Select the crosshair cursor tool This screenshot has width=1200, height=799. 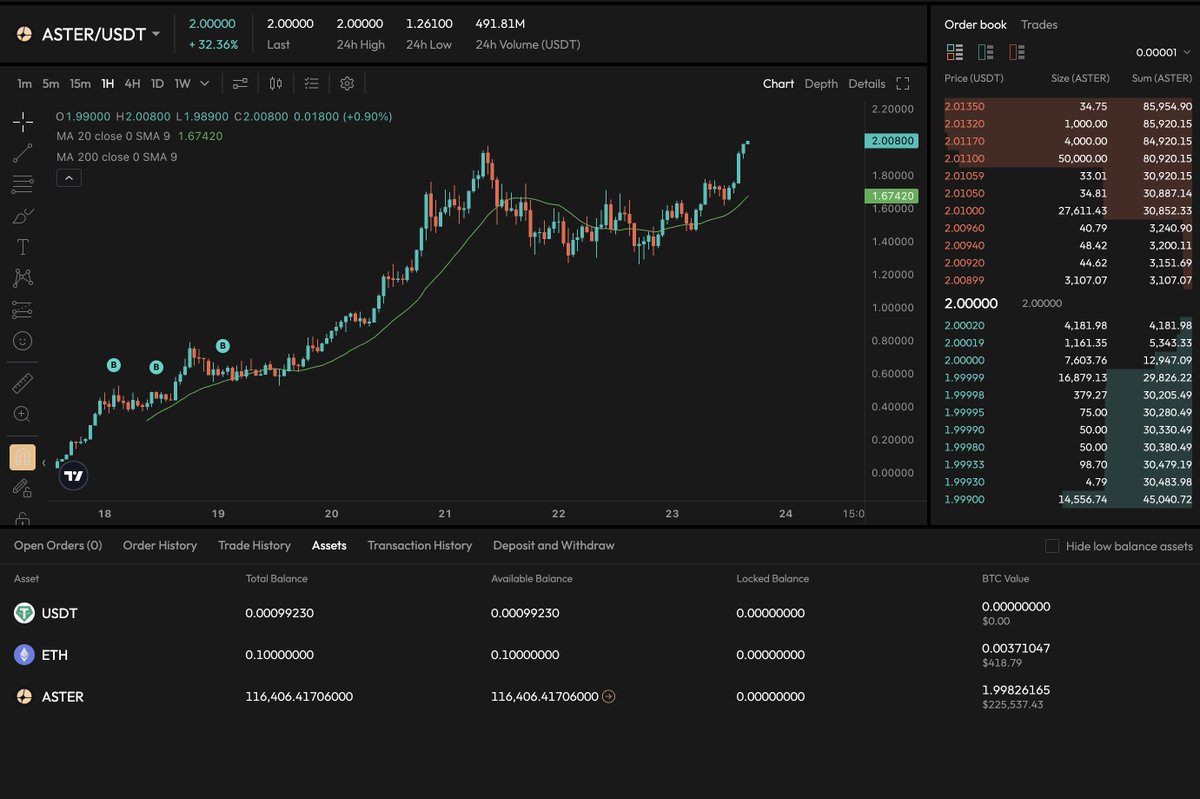click(x=22, y=122)
